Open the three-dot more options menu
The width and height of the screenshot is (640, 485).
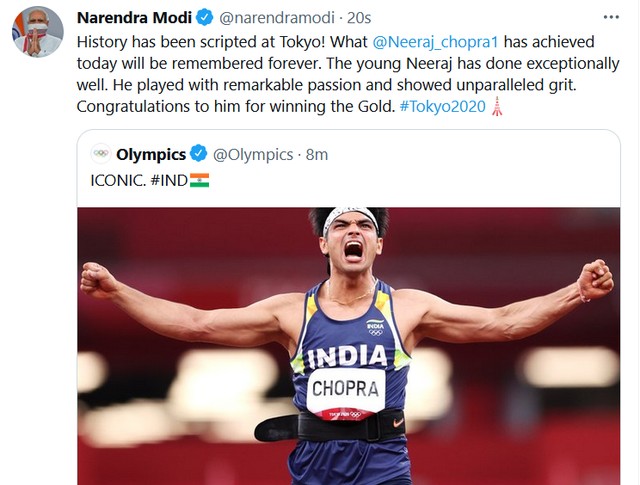611,18
